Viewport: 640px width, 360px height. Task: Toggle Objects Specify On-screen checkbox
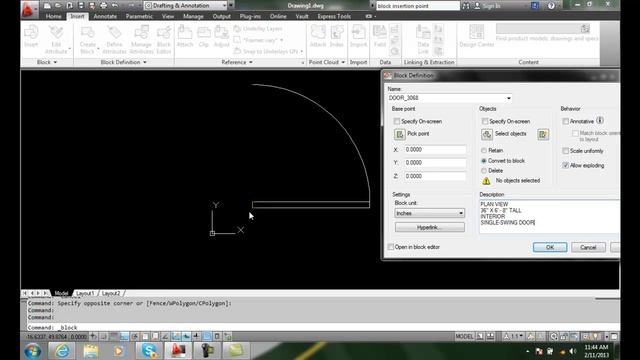click(484, 121)
